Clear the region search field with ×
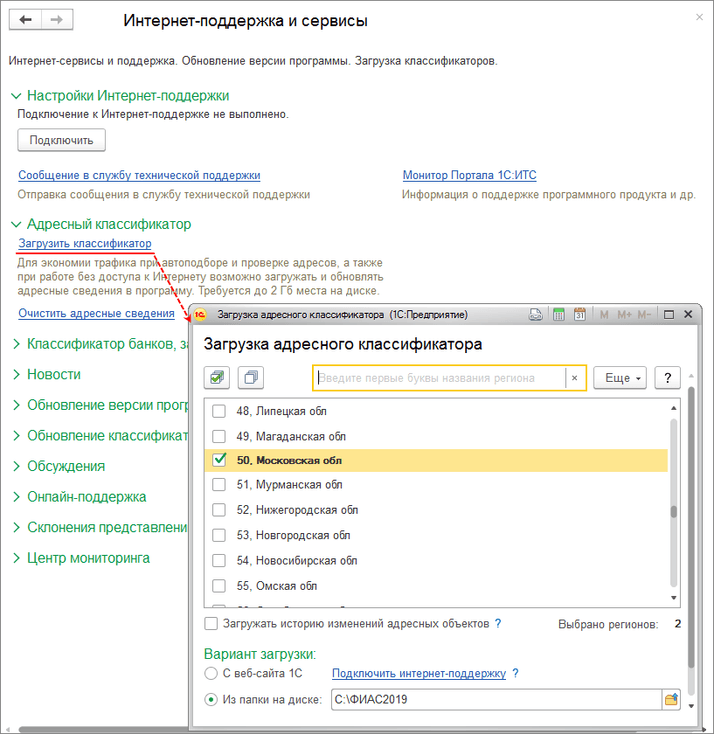714x734 pixels. pyautogui.click(x=574, y=378)
